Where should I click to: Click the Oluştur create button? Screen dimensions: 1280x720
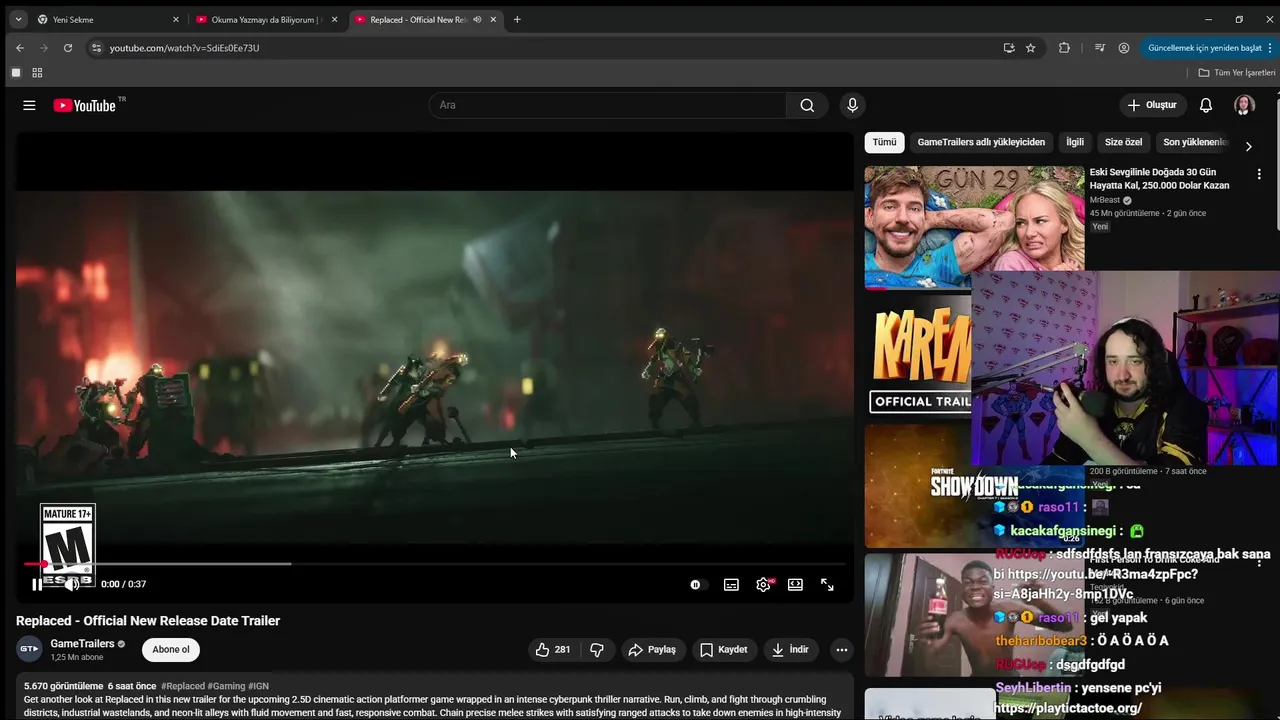point(1152,105)
